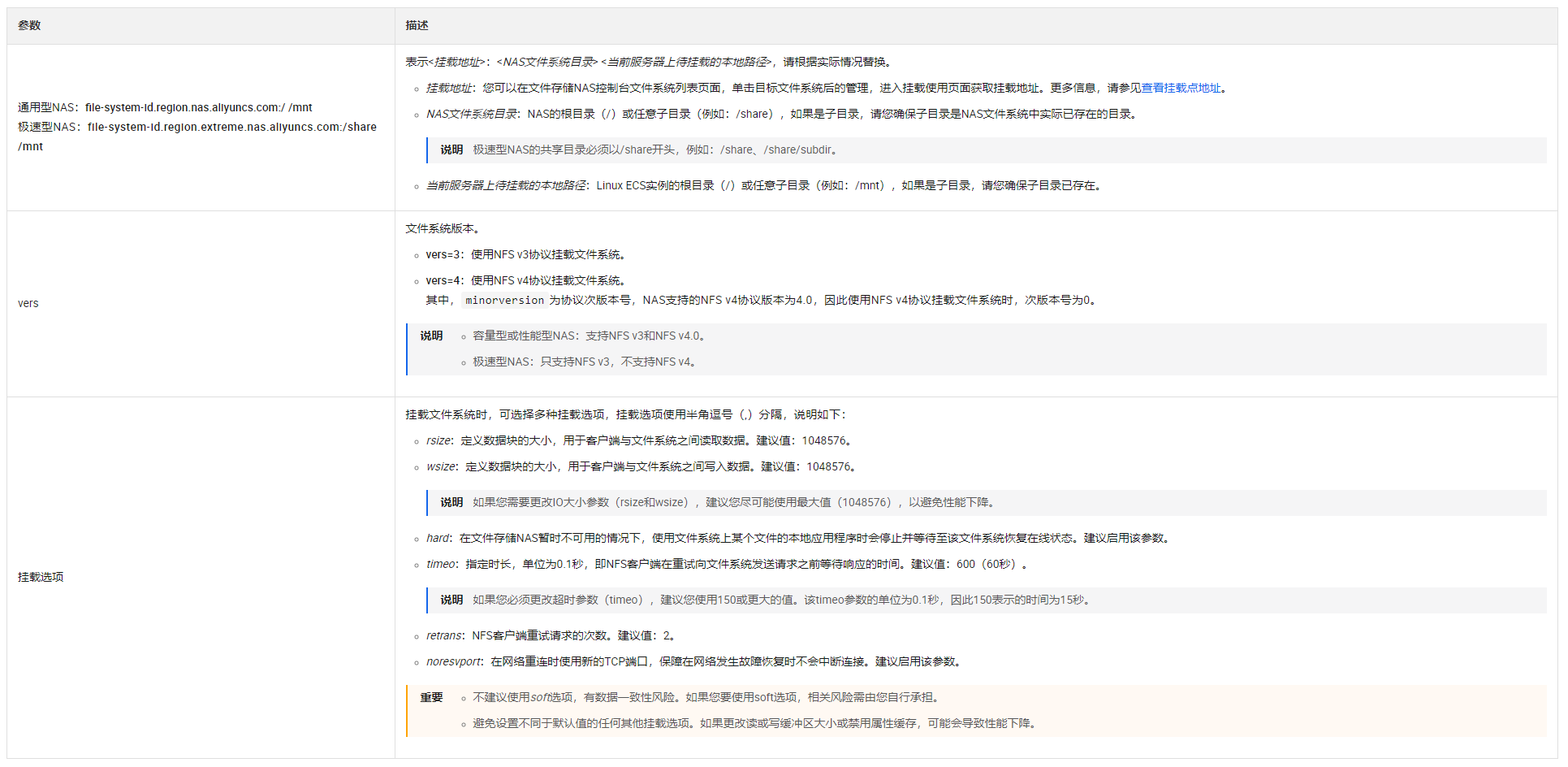Click the note about timeo value 150
This screenshot has width=1568, height=767.
pos(782,600)
